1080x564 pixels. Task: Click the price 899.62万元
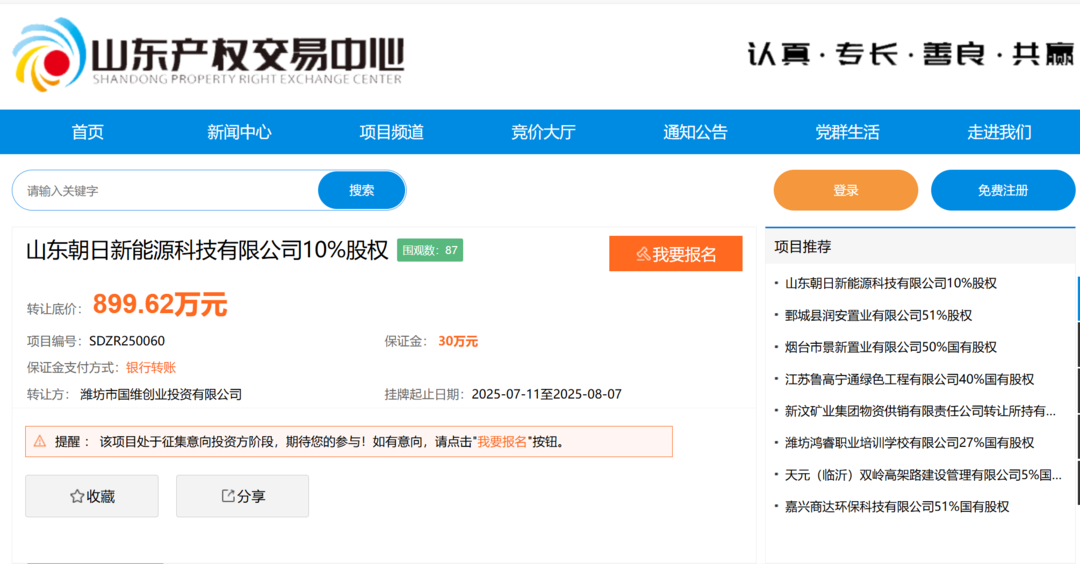[160, 304]
